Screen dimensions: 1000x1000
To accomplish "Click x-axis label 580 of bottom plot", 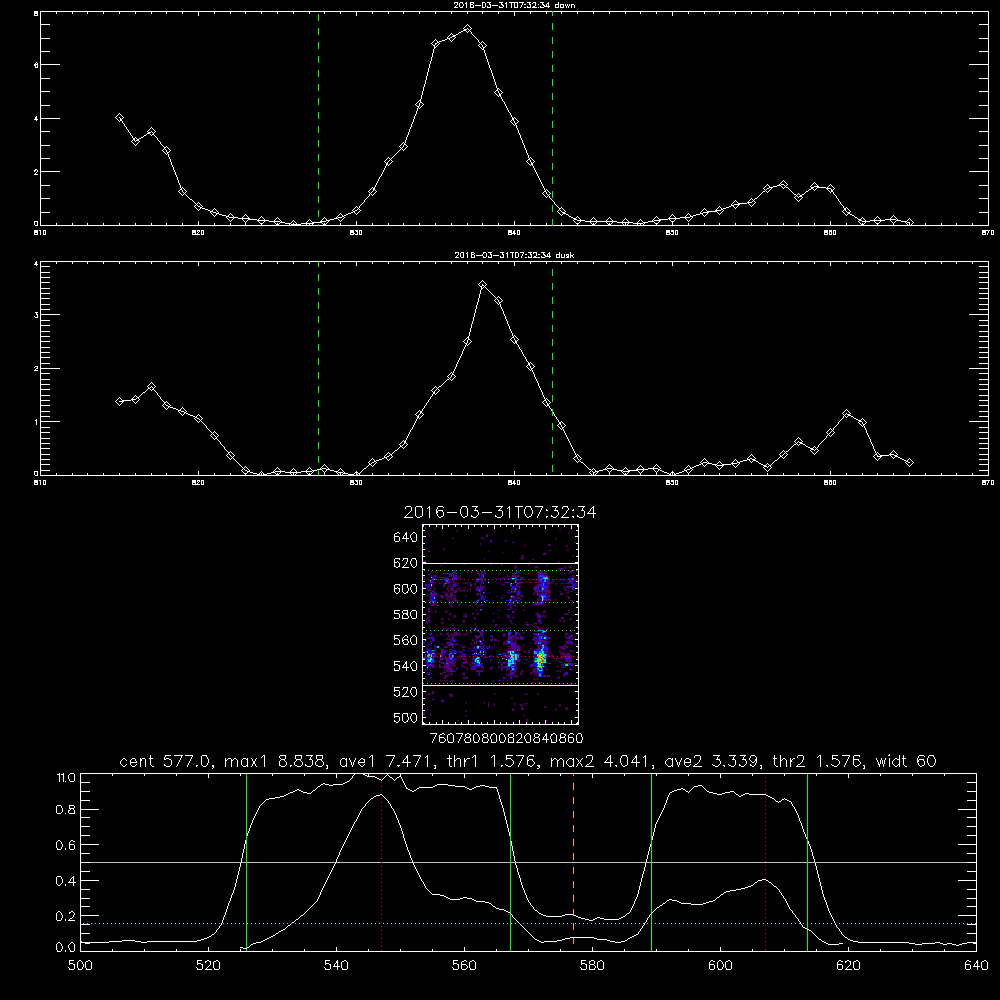I will pyautogui.click(x=592, y=966).
